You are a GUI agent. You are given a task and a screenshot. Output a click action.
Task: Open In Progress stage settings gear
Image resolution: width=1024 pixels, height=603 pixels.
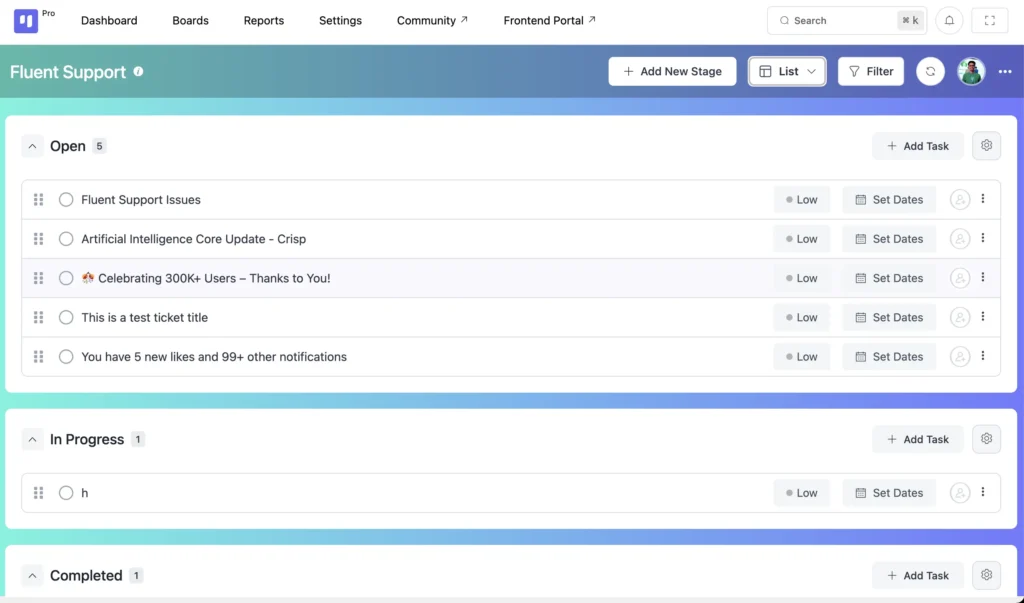point(986,438)
